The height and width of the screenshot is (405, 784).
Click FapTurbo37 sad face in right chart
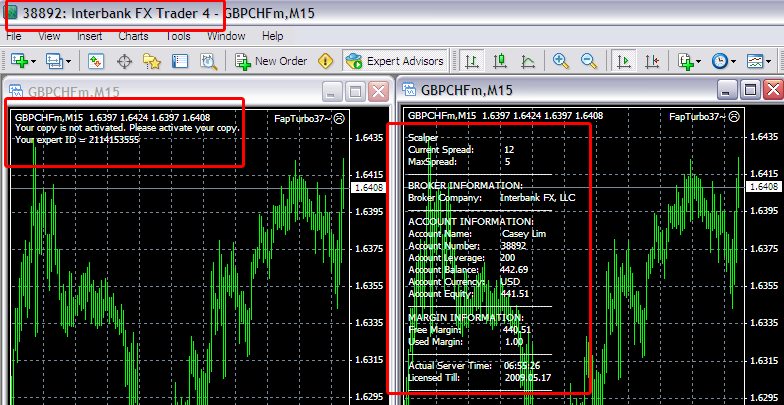[x=734, y=116]
